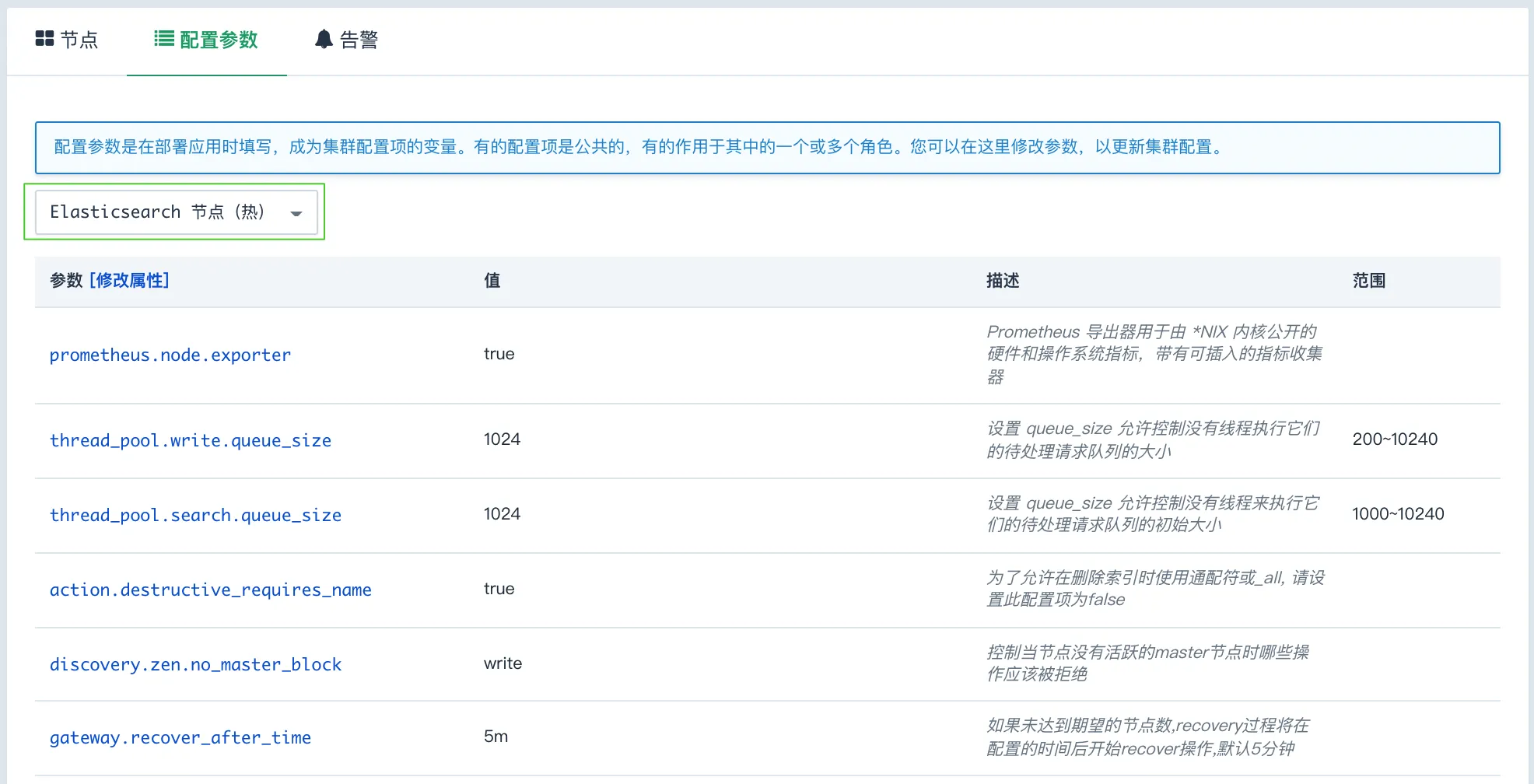The height and width of the screenshot is (784, 1534).
Task: Open the prometheus.node.exporter parameter
Action: pyautogui.click(x=170, y=355)
